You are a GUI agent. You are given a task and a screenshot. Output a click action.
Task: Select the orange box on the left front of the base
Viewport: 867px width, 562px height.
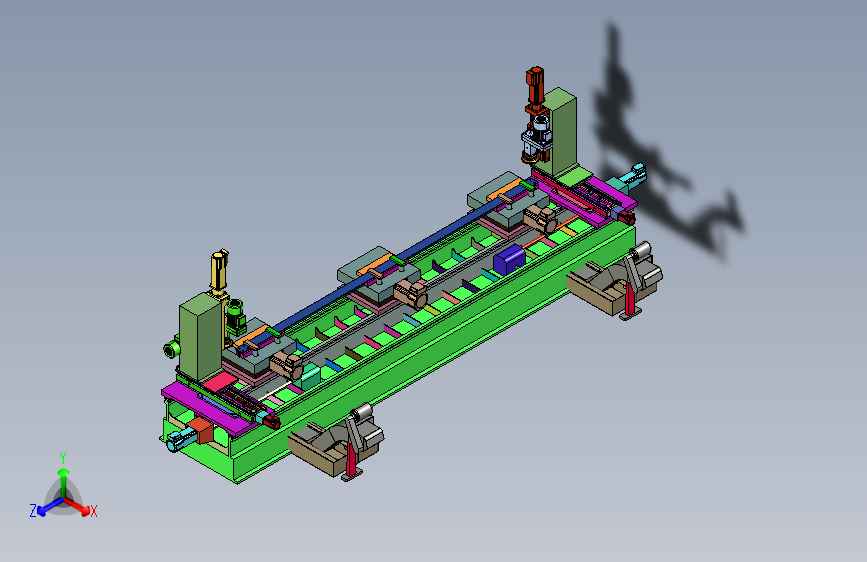(x=201, y=430)
